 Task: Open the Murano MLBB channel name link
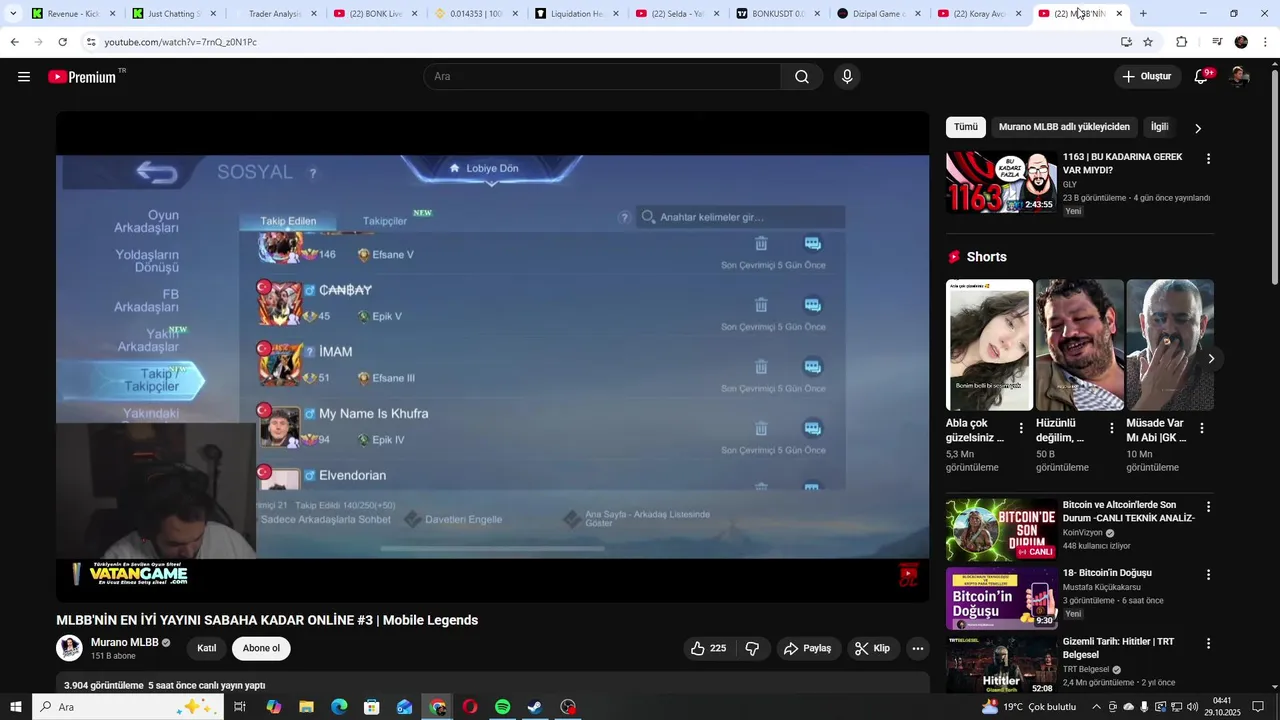click(x=124, y=642)
